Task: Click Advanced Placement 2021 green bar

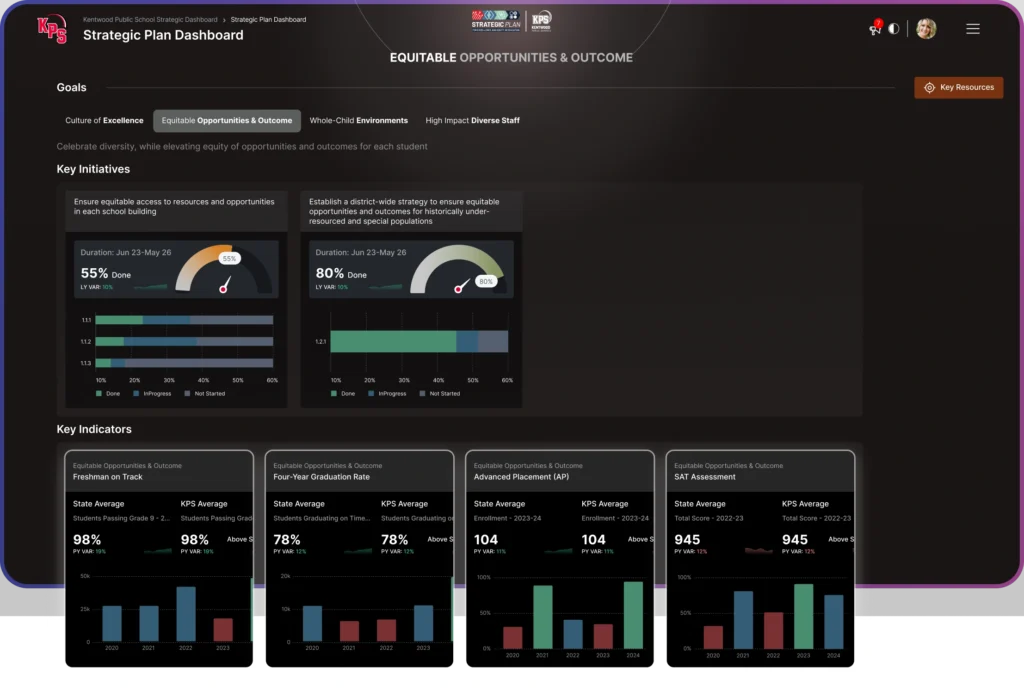Action: point(543,616)
